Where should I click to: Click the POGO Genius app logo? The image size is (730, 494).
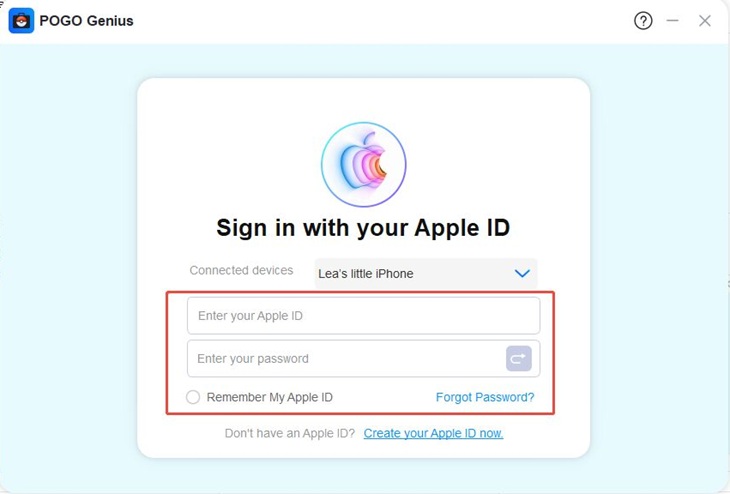pyautogui.click(x=21, y=20)
